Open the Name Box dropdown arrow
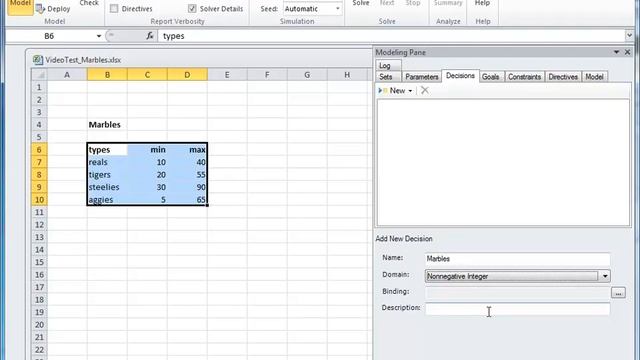This screenshot has height=360, width=640. pyautogui.click(x=98, y=36)
